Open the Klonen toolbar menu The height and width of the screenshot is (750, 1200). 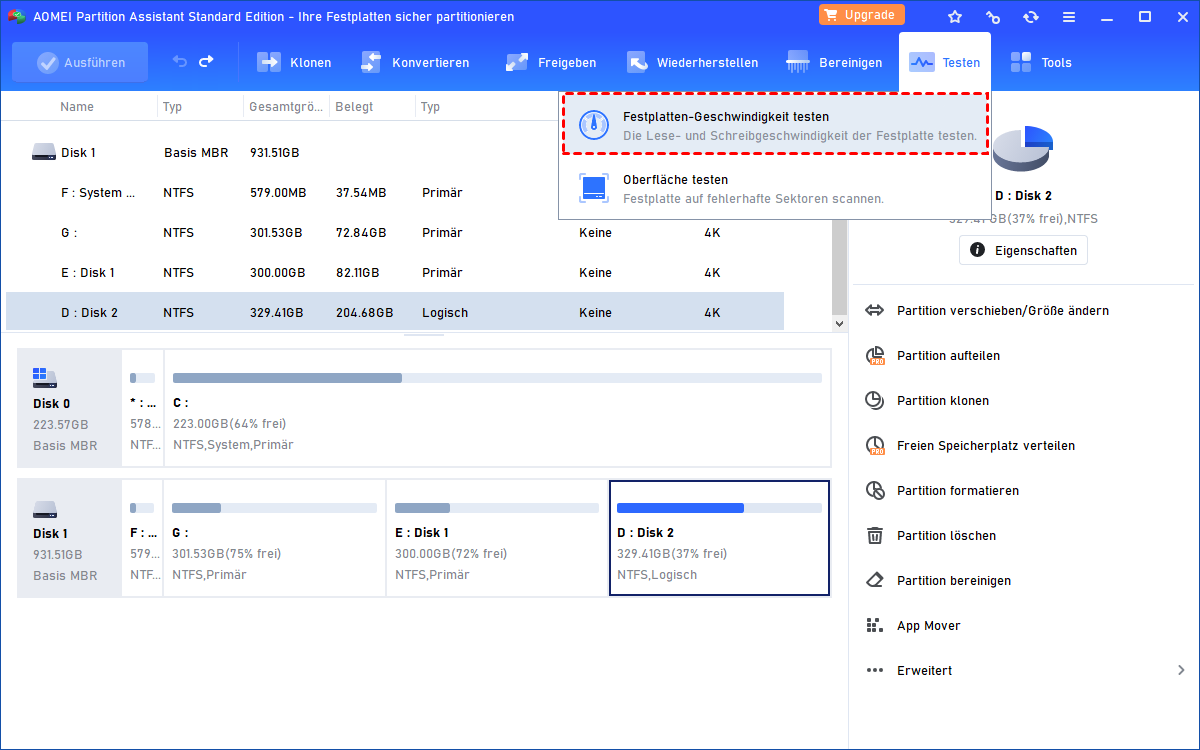click(294, 62)
